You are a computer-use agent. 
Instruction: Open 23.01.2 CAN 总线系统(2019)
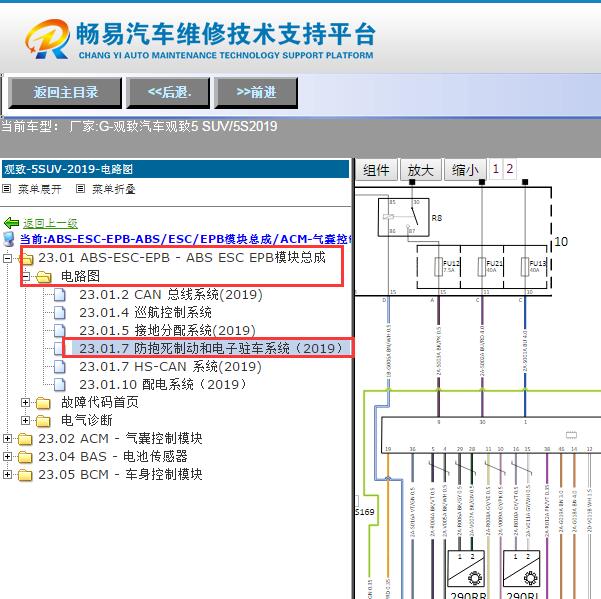point(171,295)
